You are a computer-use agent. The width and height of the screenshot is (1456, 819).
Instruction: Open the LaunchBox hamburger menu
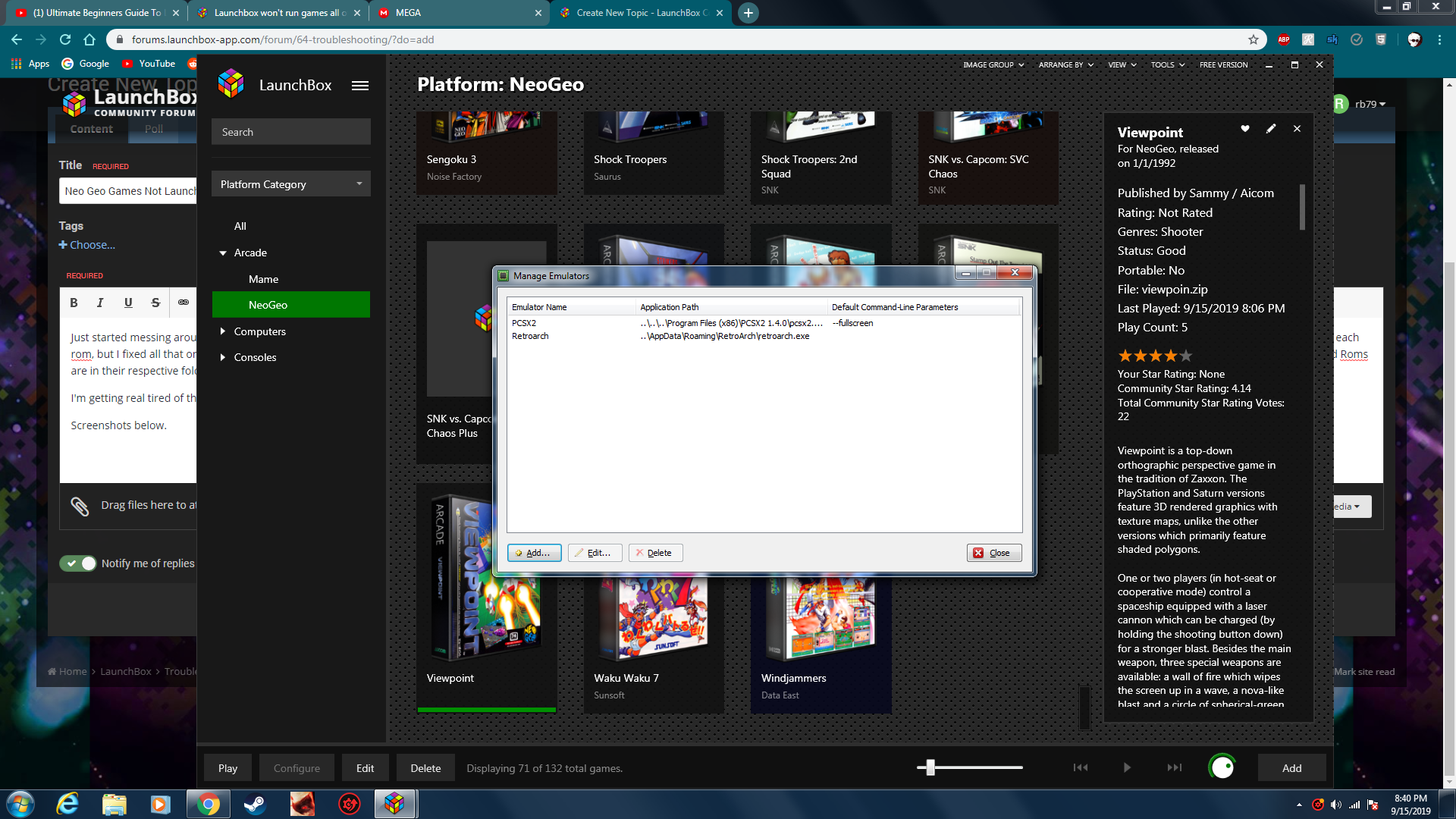click(360, 86)
